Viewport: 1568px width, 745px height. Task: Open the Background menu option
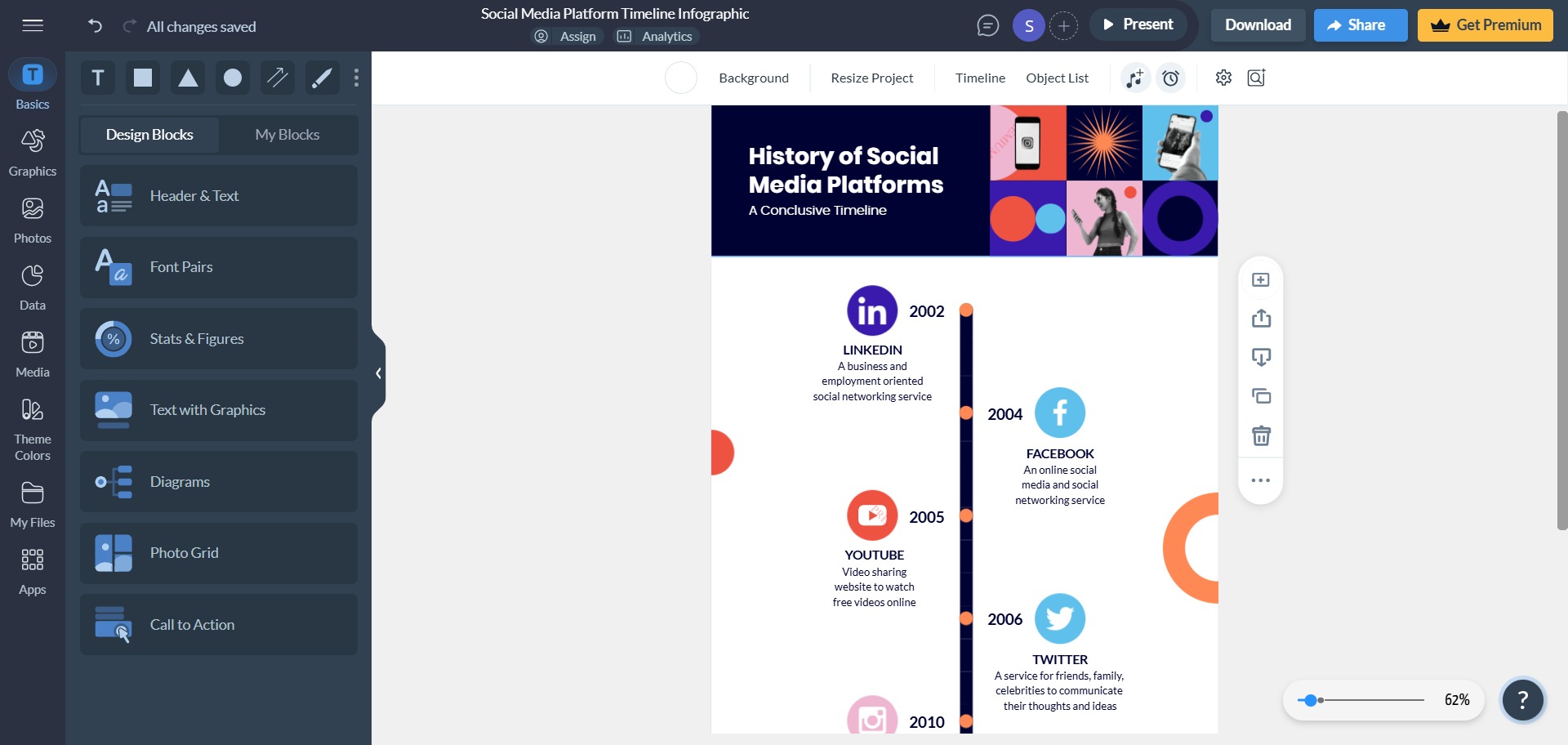(x=754, y=78)
